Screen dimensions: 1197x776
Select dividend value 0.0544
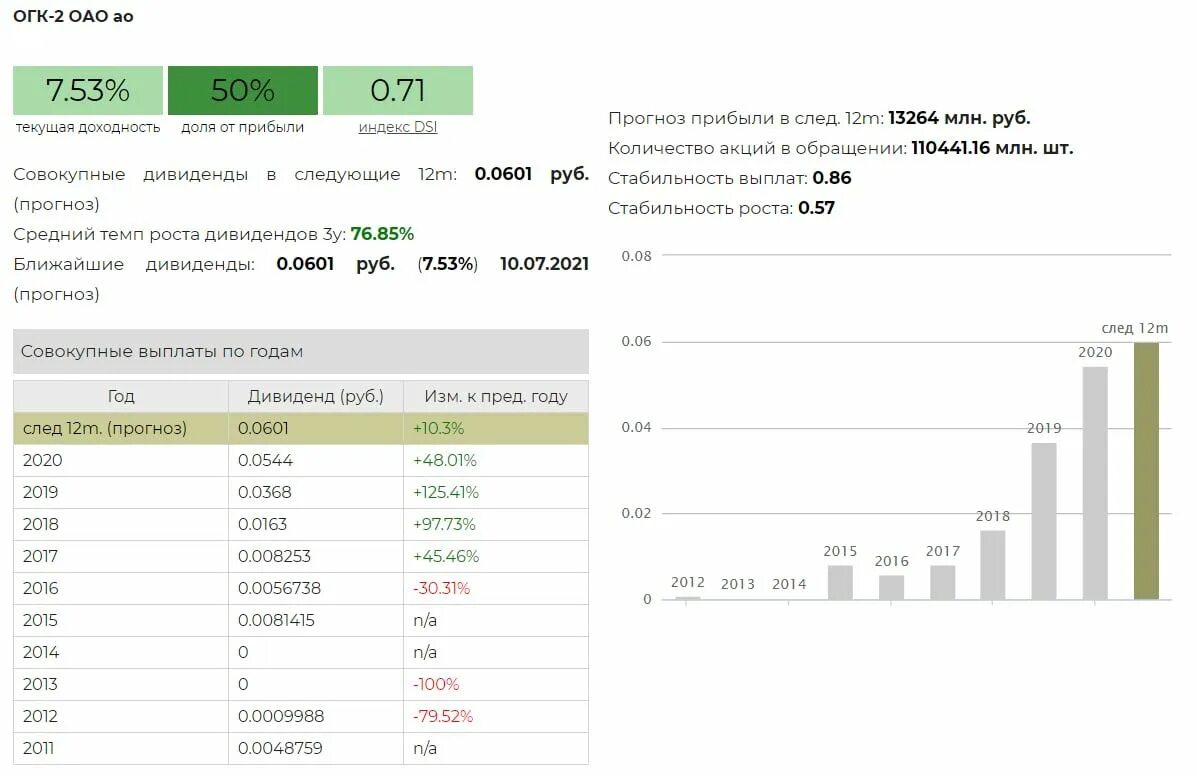265,460
